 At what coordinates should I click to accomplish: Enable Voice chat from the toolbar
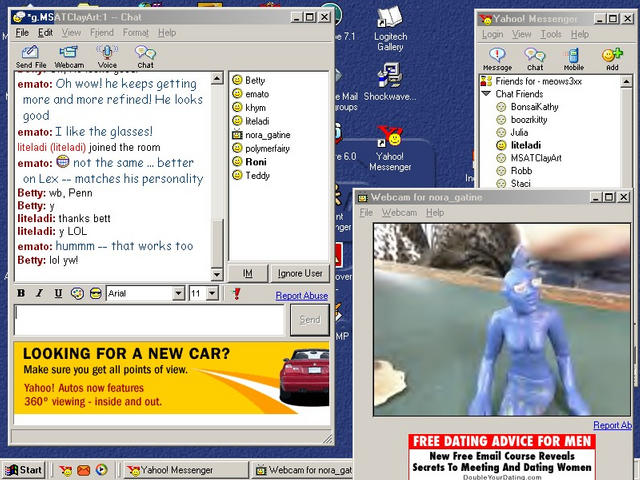point(107,57)
